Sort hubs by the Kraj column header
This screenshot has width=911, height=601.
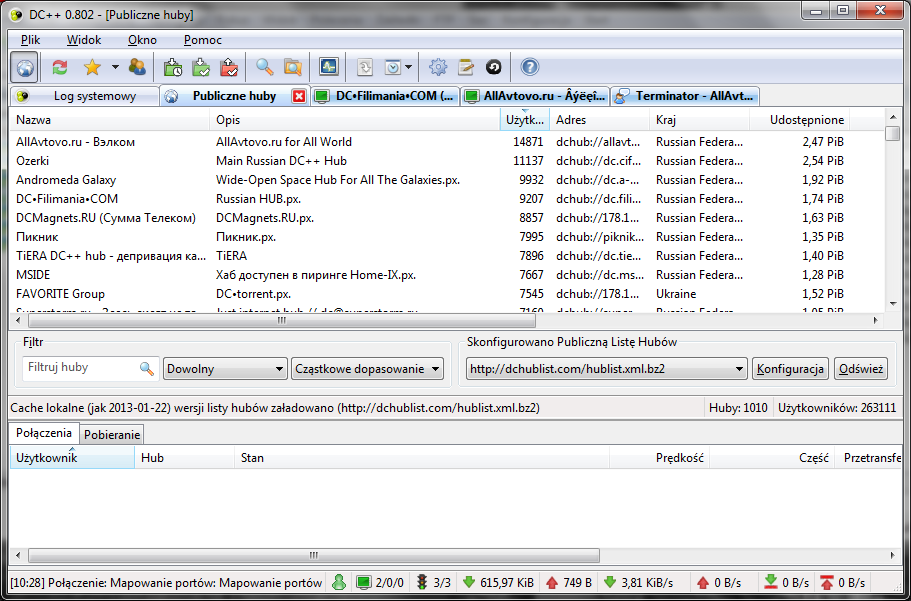click(700, 120)
